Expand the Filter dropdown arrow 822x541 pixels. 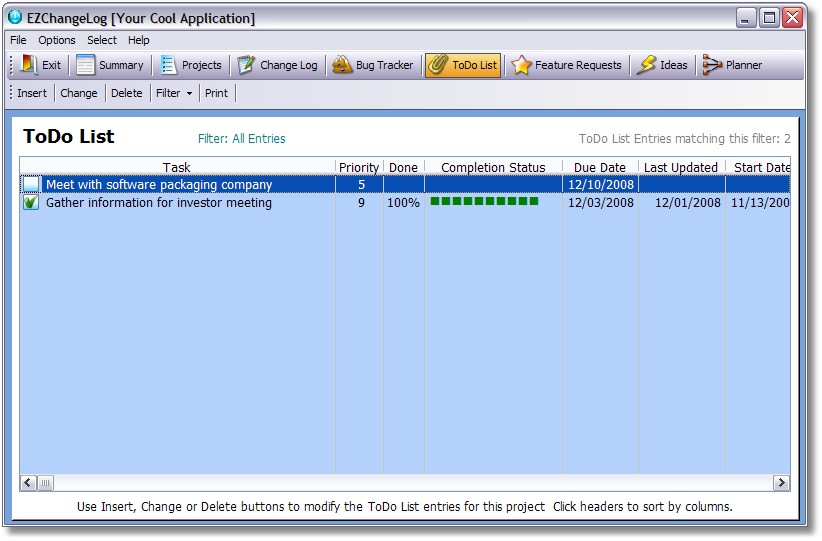(189, 93)
